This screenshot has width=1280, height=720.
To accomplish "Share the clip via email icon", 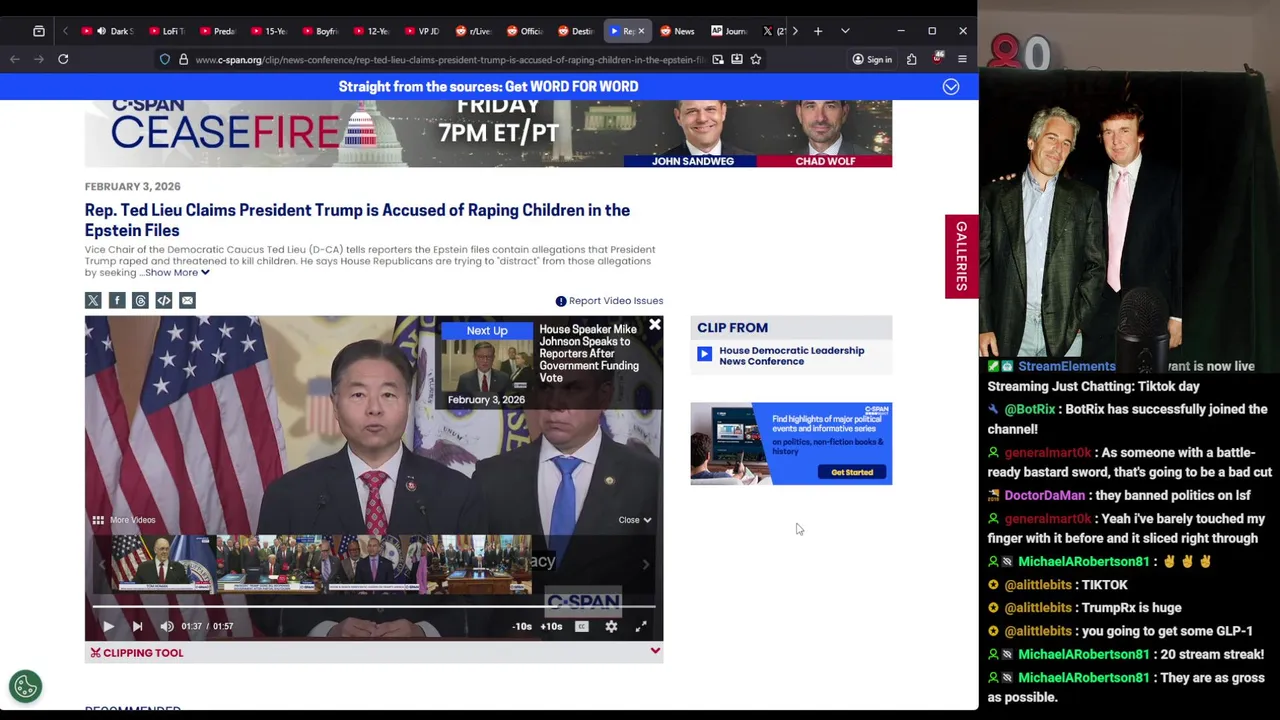I will [x=187, y=300].
